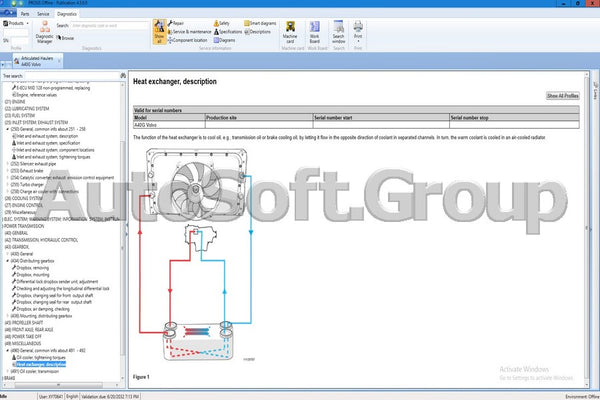Screen dimensions: 600x400
Task: Click the Tree search input field
Action: [x=72, y=76]
